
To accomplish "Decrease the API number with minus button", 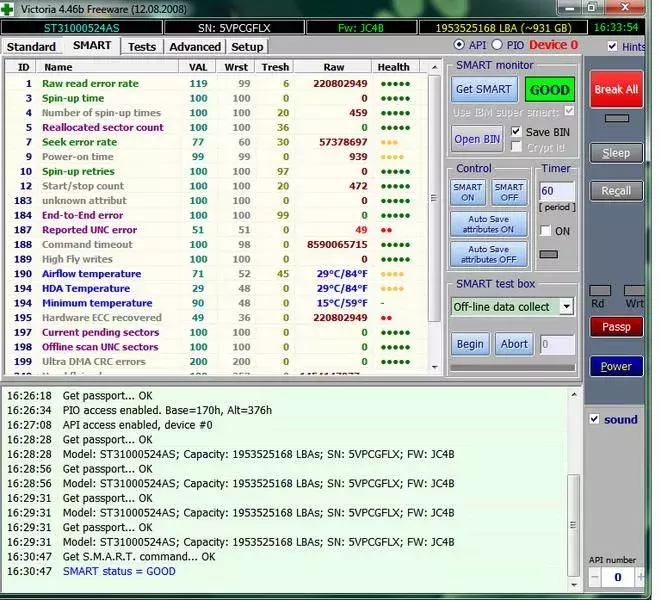I will tap(595, 577).
